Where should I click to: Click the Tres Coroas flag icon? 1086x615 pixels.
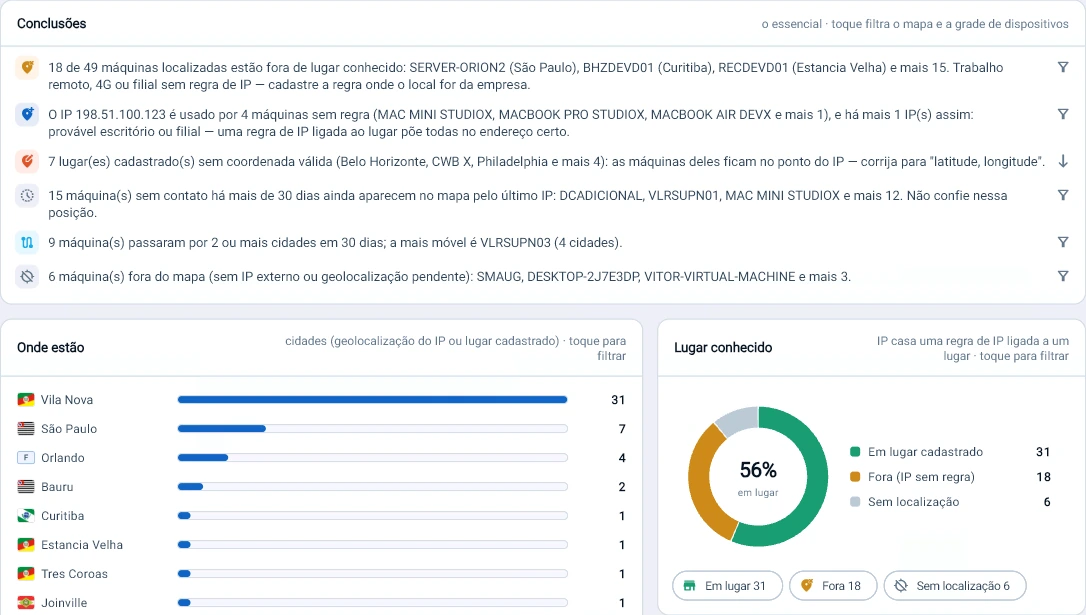[26, 574]
